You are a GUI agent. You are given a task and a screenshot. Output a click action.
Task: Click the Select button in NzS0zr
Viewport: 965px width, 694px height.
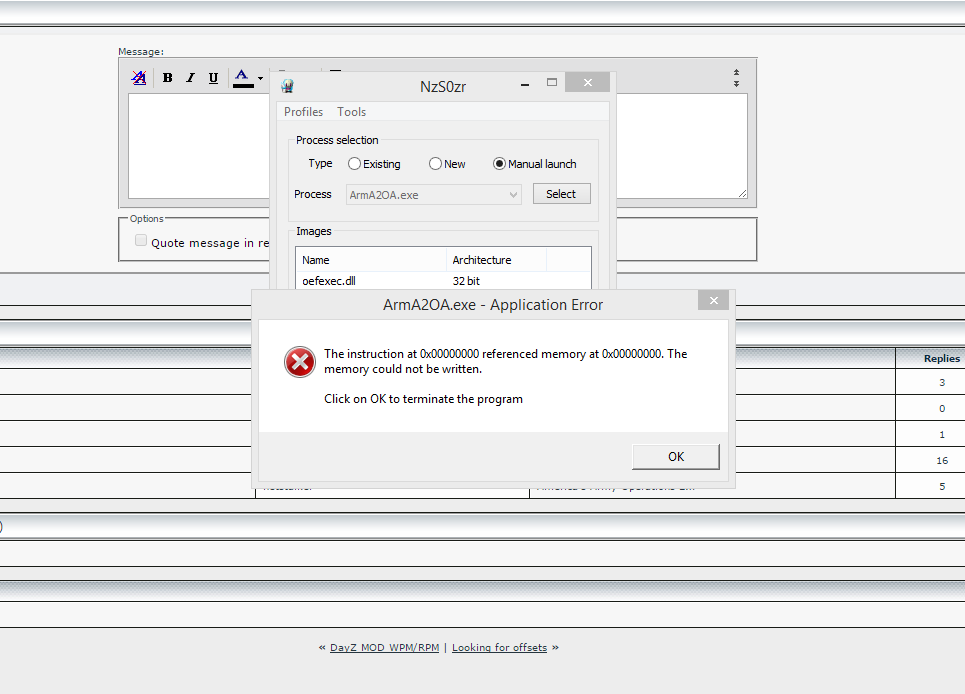point(561,194)
